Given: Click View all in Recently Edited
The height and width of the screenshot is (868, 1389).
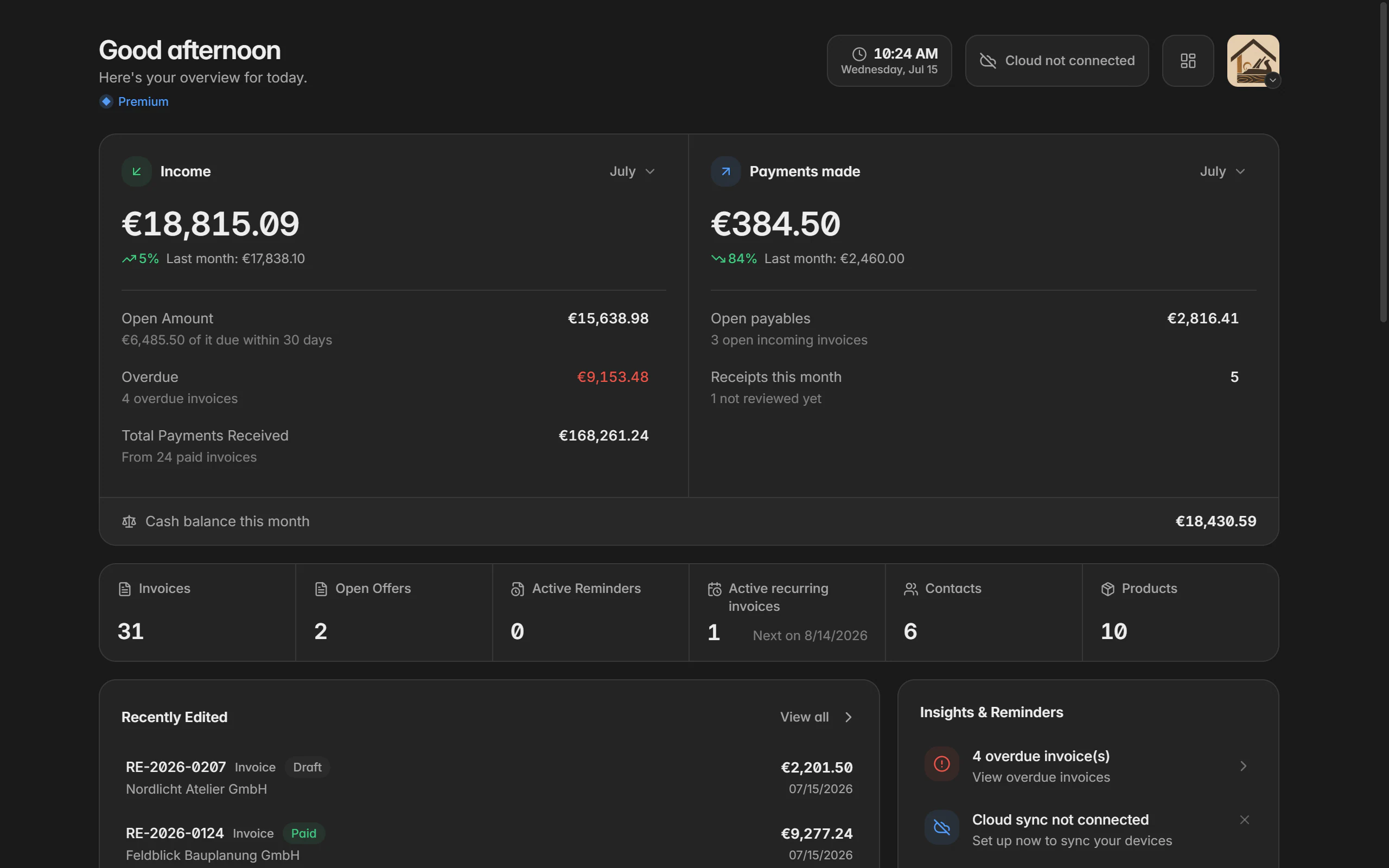Looking at the screenshot, I should (804, 717).
